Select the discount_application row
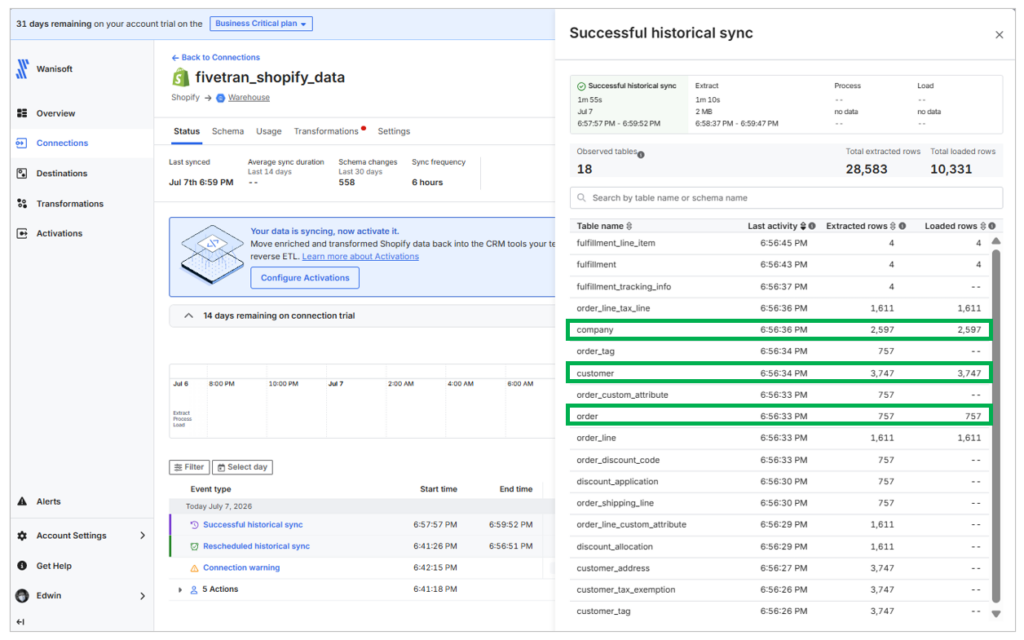 point(779,482)
